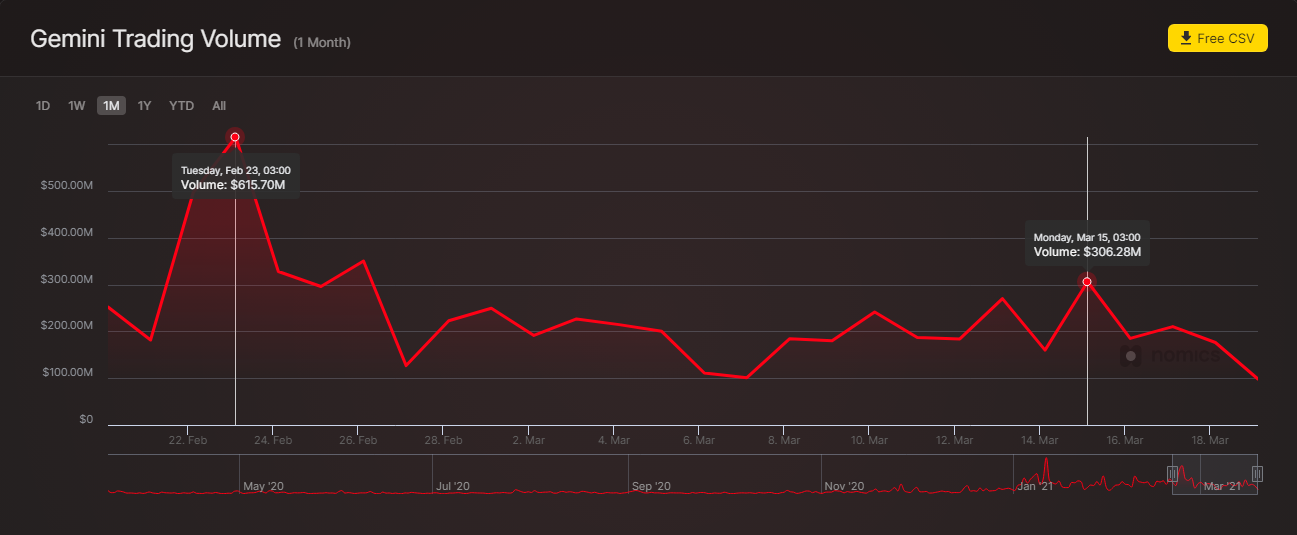Click the Jan '21 spike in navigator
1297x535 pixels.
(1046, 472)
